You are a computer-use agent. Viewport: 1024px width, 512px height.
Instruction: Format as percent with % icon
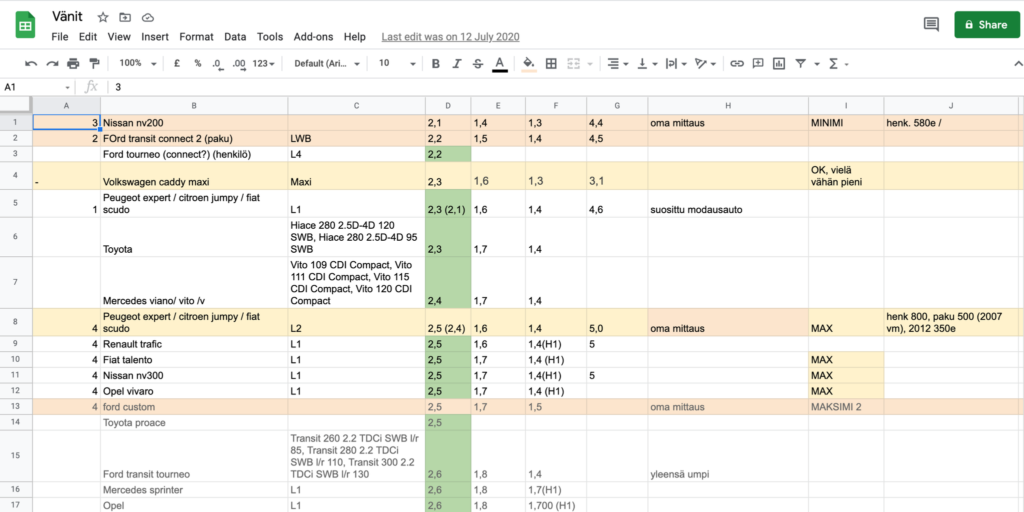click(x=197, y=63)
